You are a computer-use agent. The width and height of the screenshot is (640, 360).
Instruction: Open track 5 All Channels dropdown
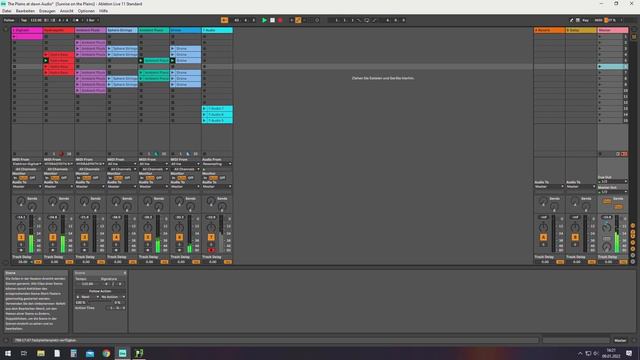click(154, 169)
